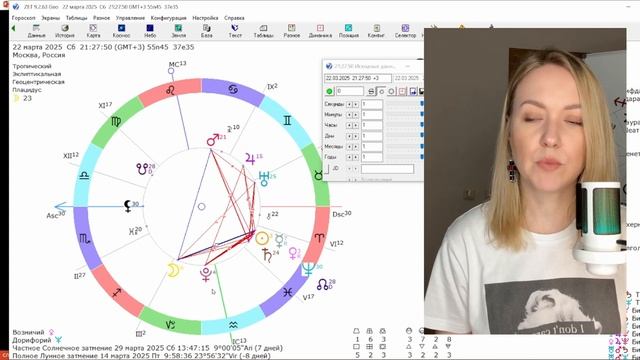
Task: Click the Sun symbol in chart
Action: [262, 238]
